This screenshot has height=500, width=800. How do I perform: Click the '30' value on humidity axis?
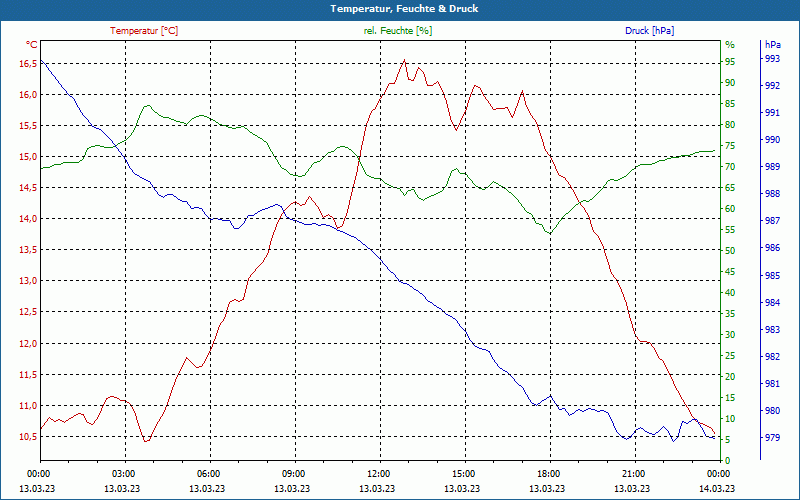coord(730,335)
